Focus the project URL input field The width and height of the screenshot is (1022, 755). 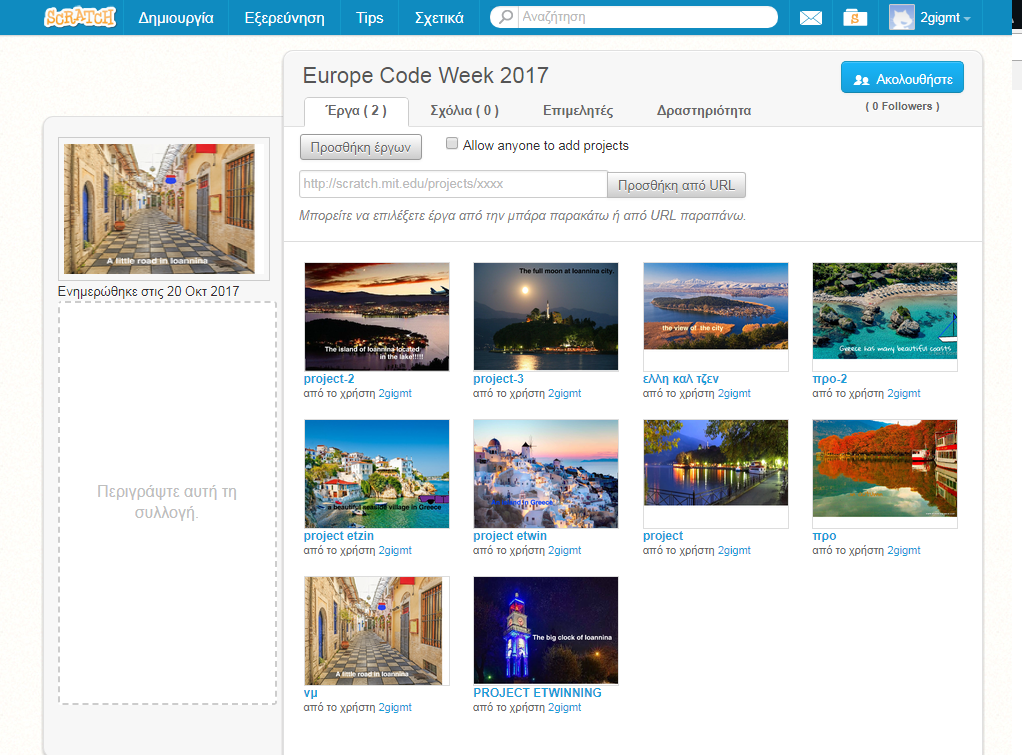[x=453, y=184]
